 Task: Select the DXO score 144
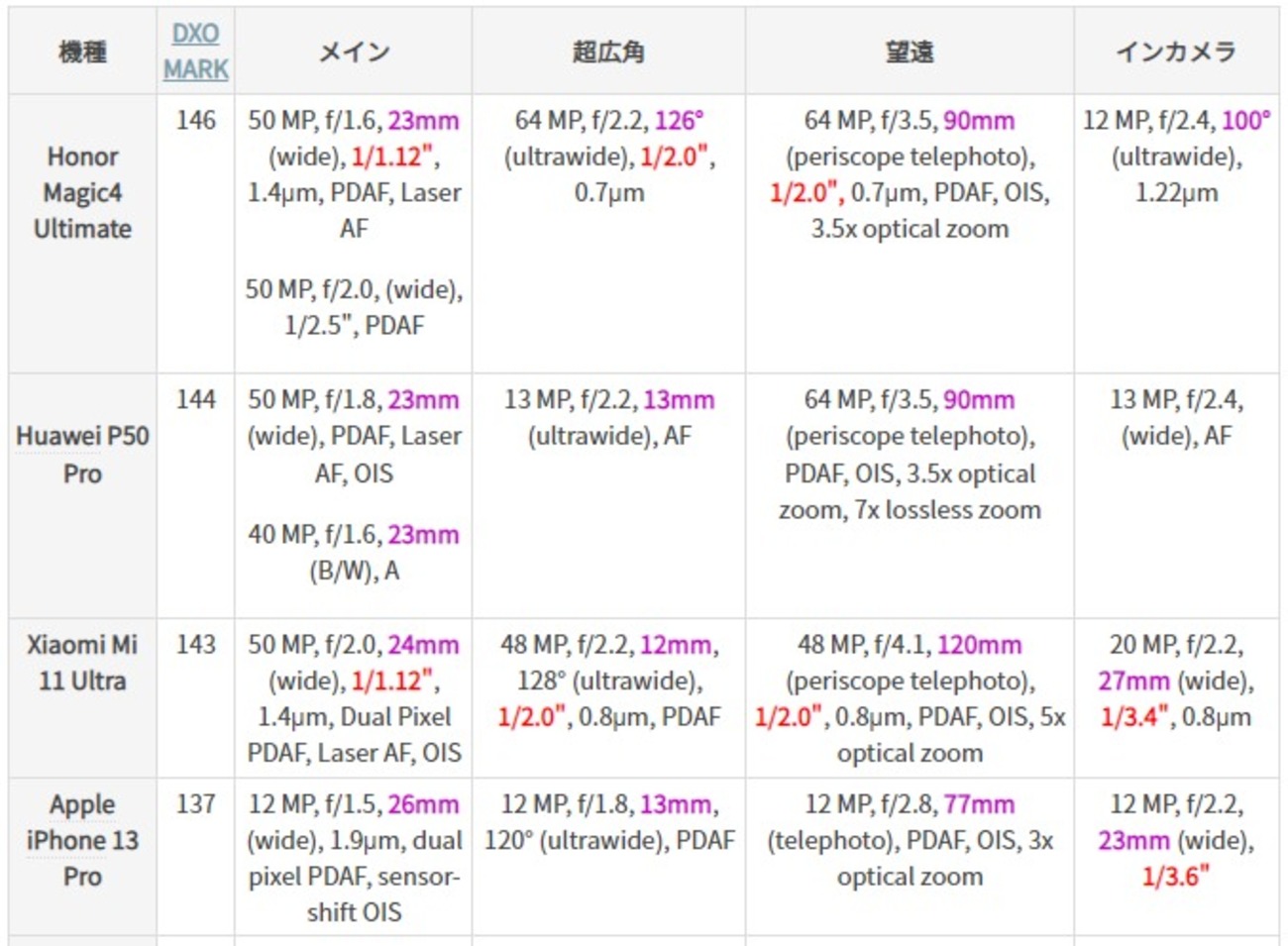pos(195,399)
